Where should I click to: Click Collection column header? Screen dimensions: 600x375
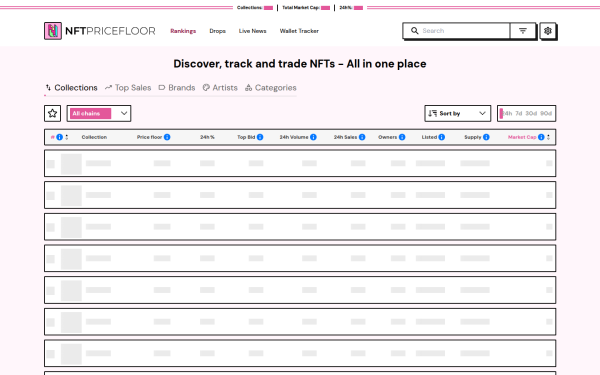click(x=94, y=137)
